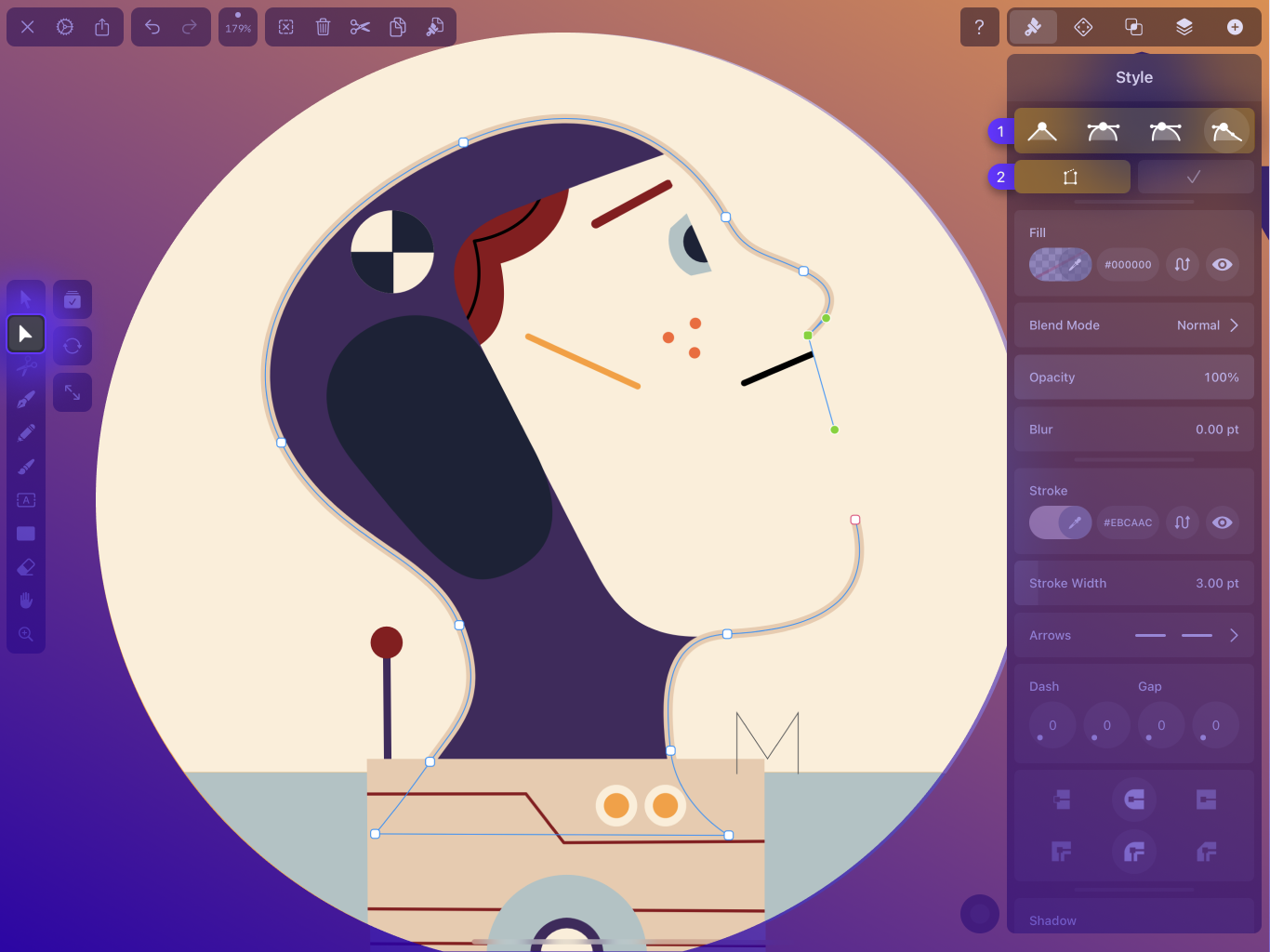Toggle Stroke visibility eye
The width and height of the screenshot is (1270, 952).
[1223, 522]
